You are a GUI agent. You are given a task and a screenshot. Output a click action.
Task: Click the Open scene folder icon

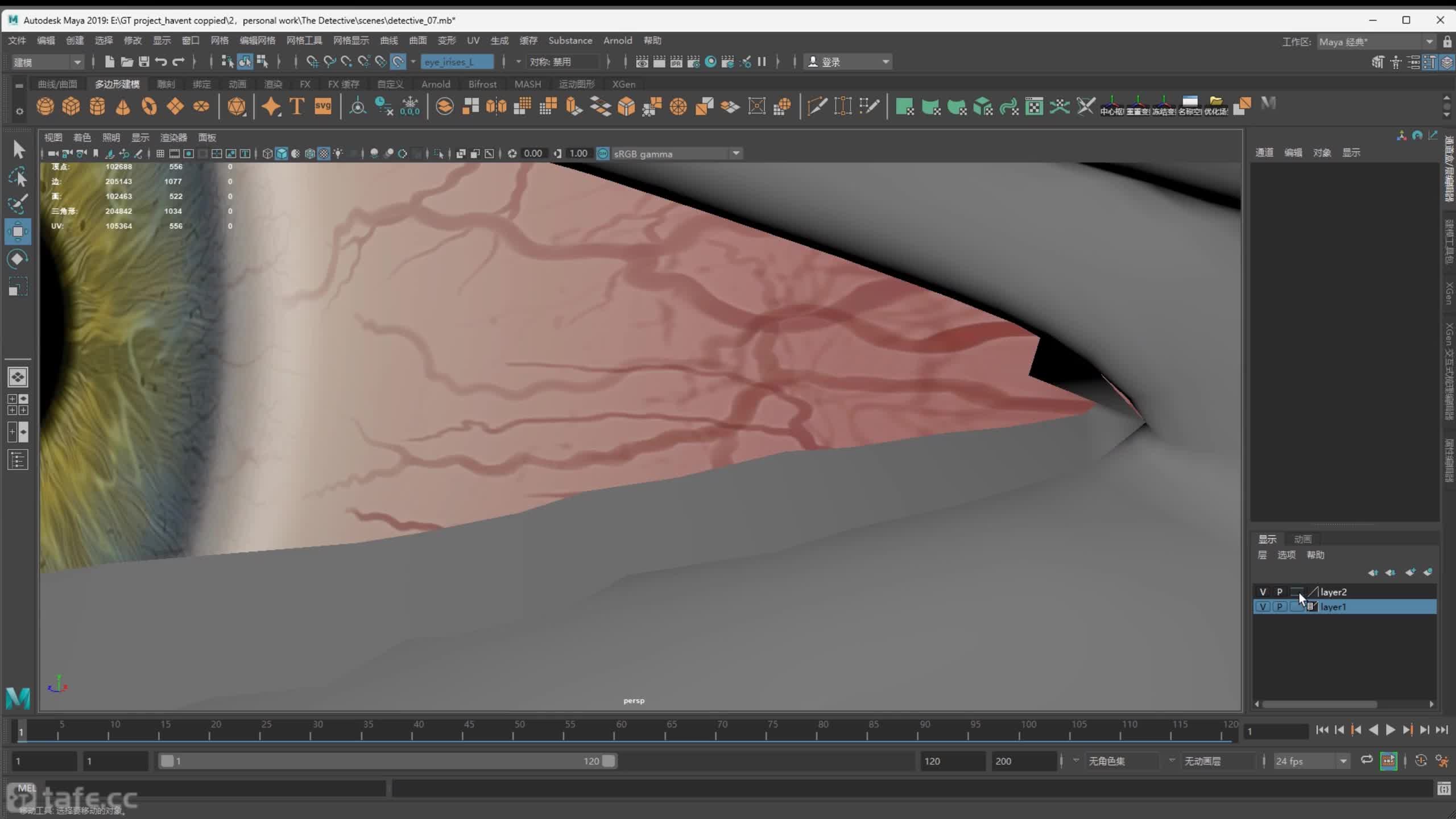pyautogui.click(x=127, y=61)
